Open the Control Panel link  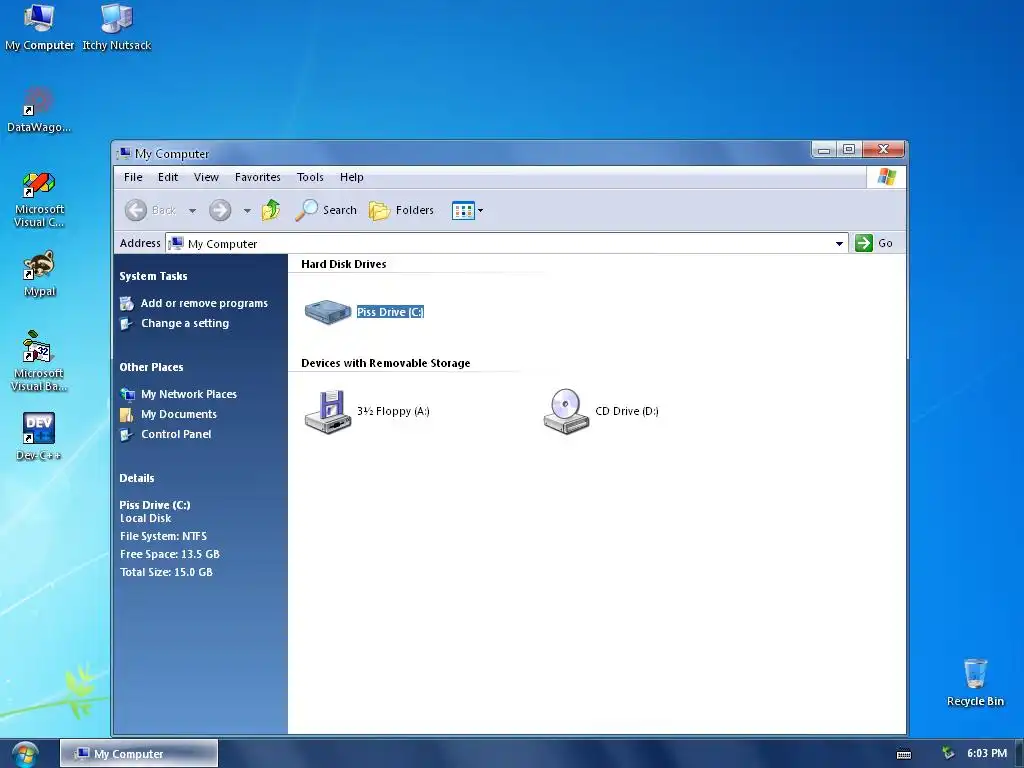pyautogui.click(x=176, y=434)
